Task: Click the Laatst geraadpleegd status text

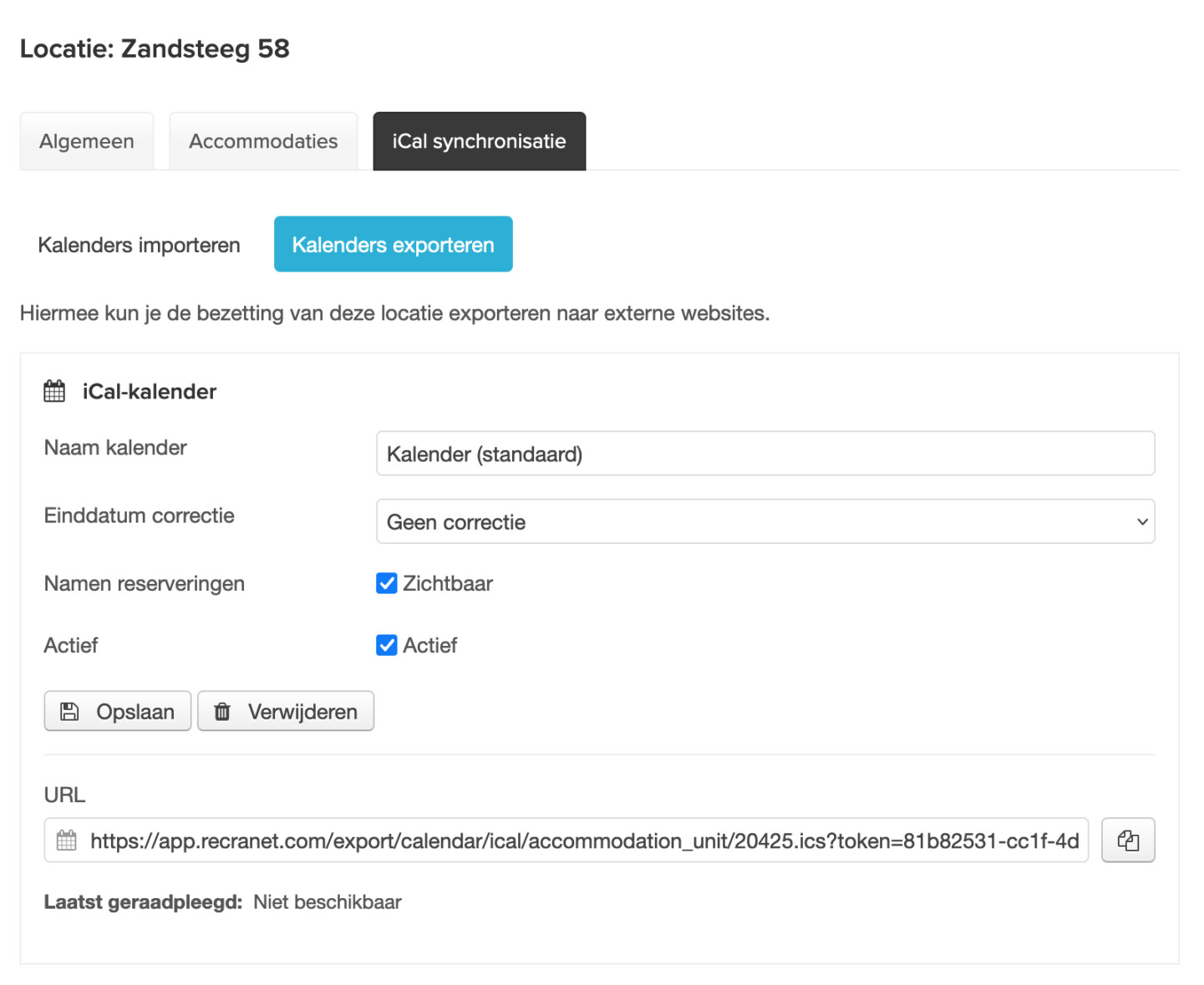Action: pyautogui.click(x=222, y=902)
